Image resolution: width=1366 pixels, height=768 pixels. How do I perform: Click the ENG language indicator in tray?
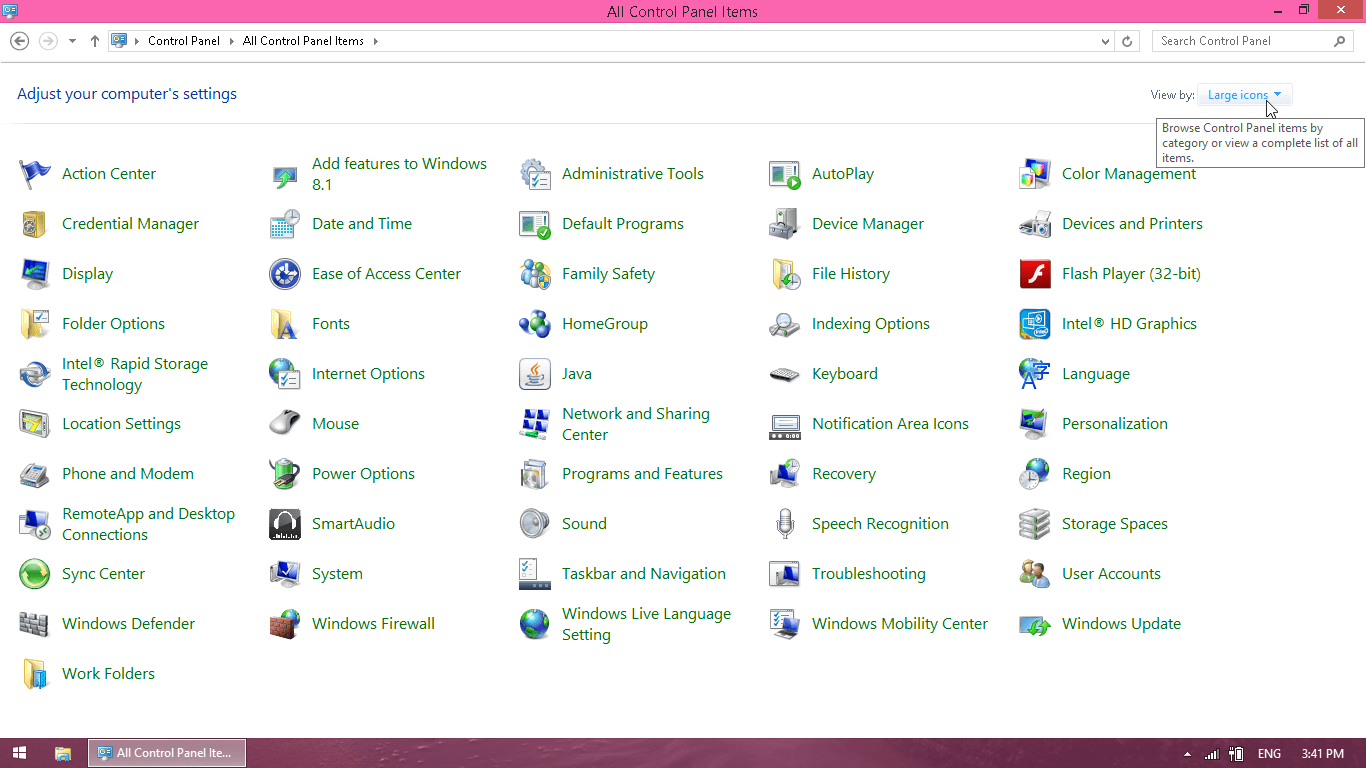(1269, 754)
